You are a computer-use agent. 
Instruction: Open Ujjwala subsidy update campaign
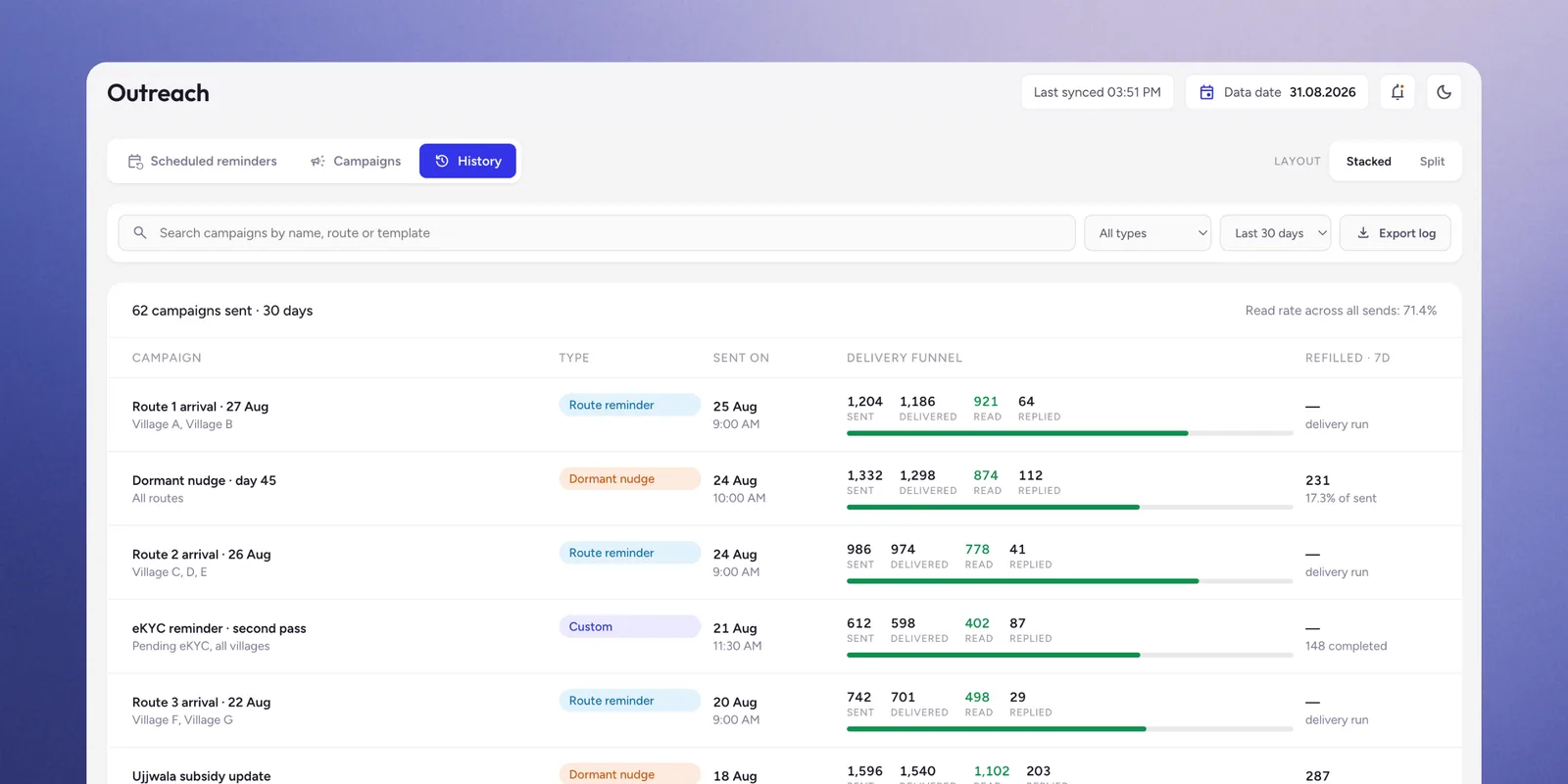click(202, 776)
